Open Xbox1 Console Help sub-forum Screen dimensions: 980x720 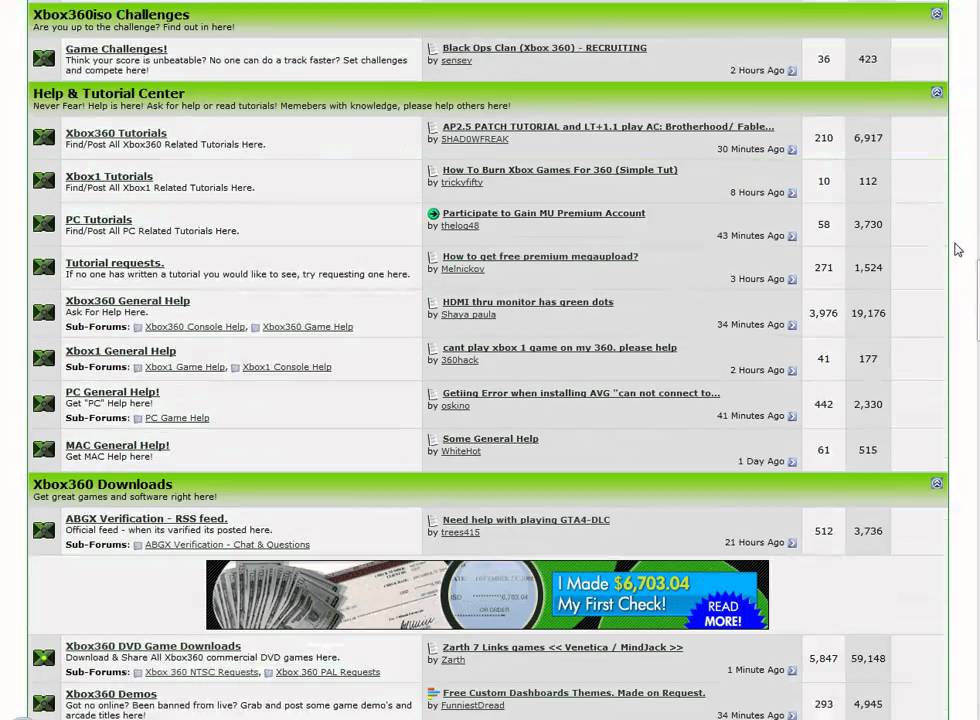pos(287,367)
